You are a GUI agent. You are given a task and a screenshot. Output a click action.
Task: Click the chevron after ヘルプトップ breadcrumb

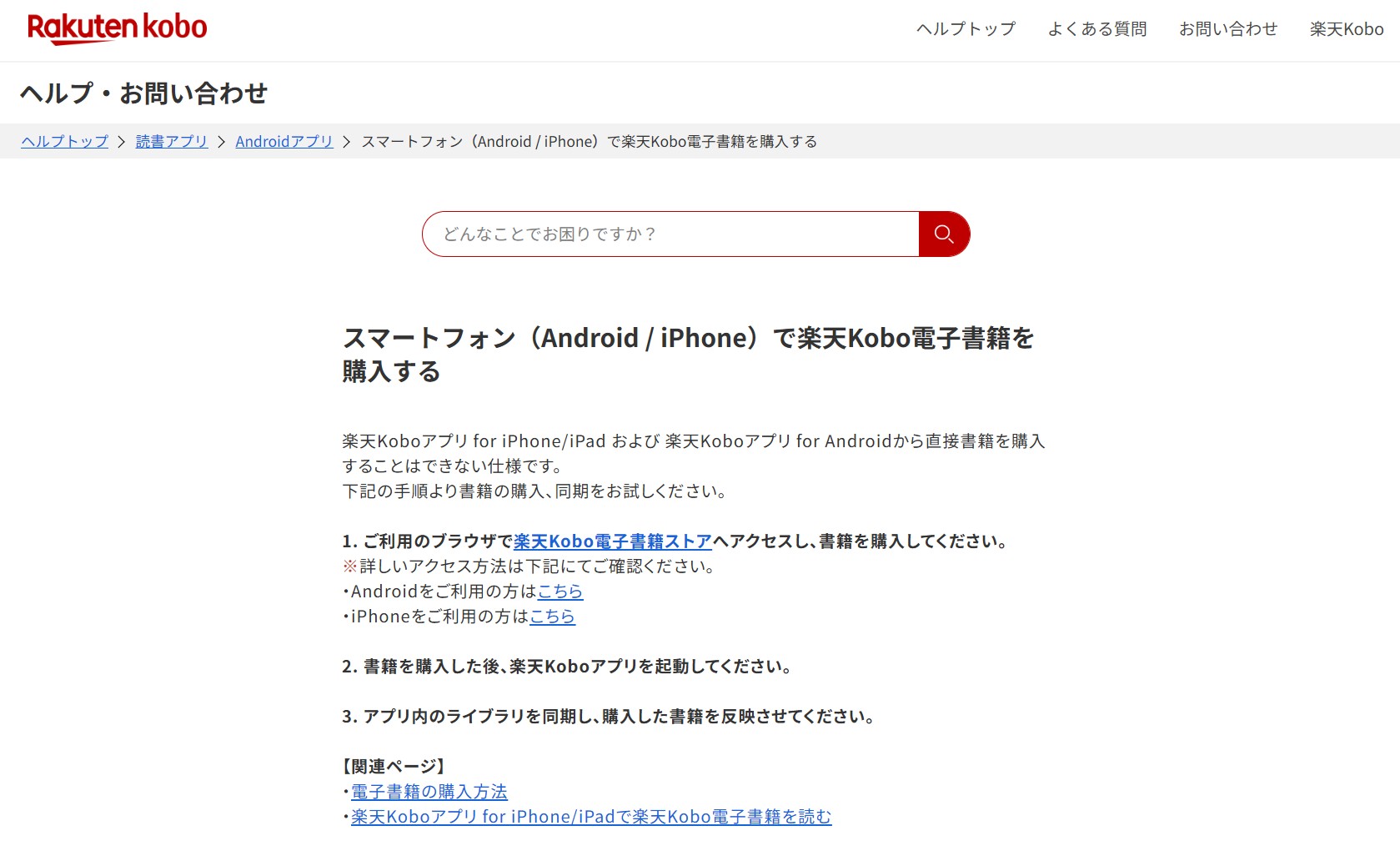122,142
